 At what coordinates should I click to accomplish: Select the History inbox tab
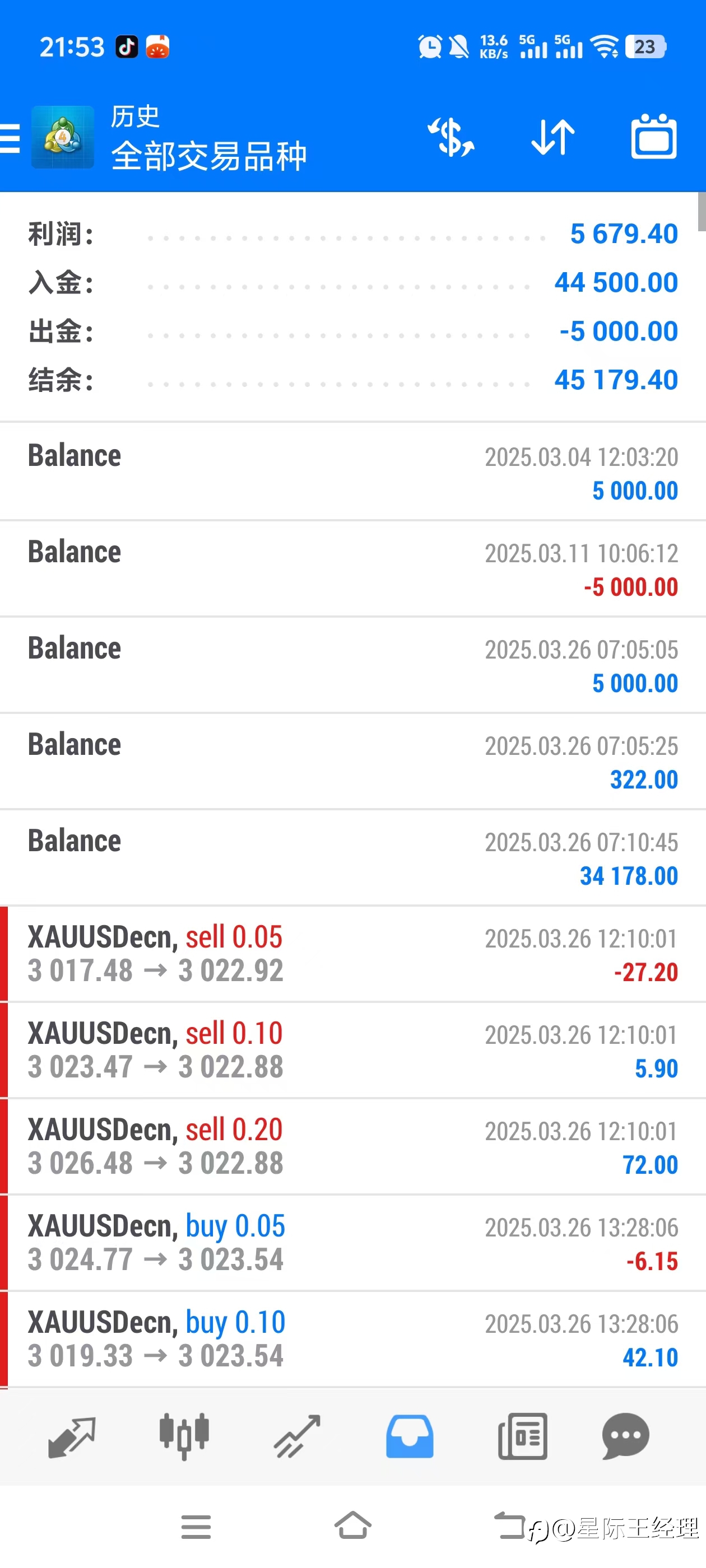[410, 1437]
